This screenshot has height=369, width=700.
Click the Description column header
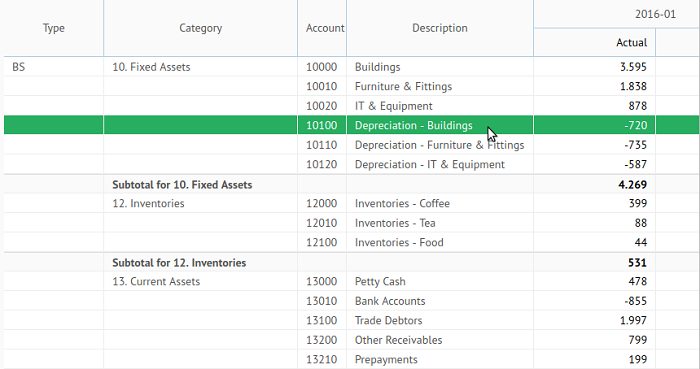pos(440,28)
